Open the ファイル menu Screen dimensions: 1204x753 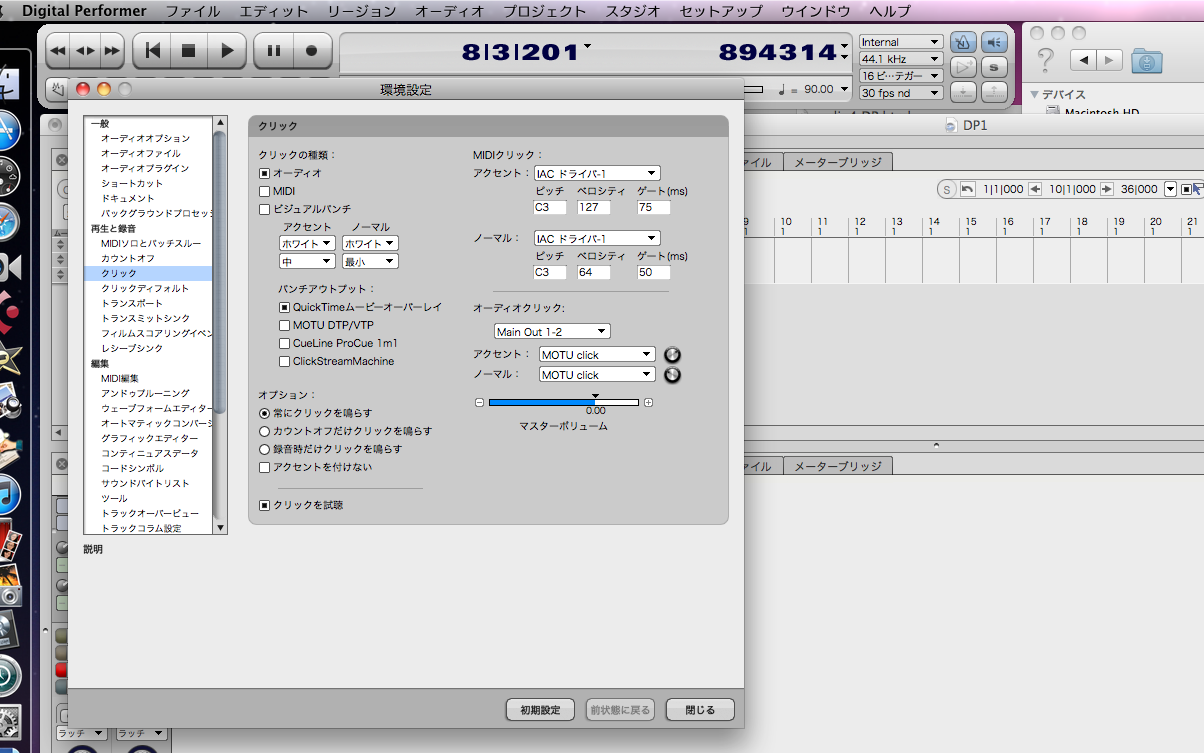(x=193, y=11)
